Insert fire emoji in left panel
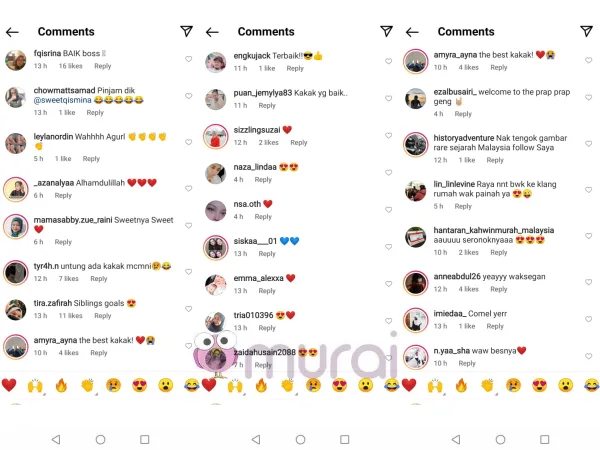The width and height of the screenshot is (600, 450). [x=61, y=385]
